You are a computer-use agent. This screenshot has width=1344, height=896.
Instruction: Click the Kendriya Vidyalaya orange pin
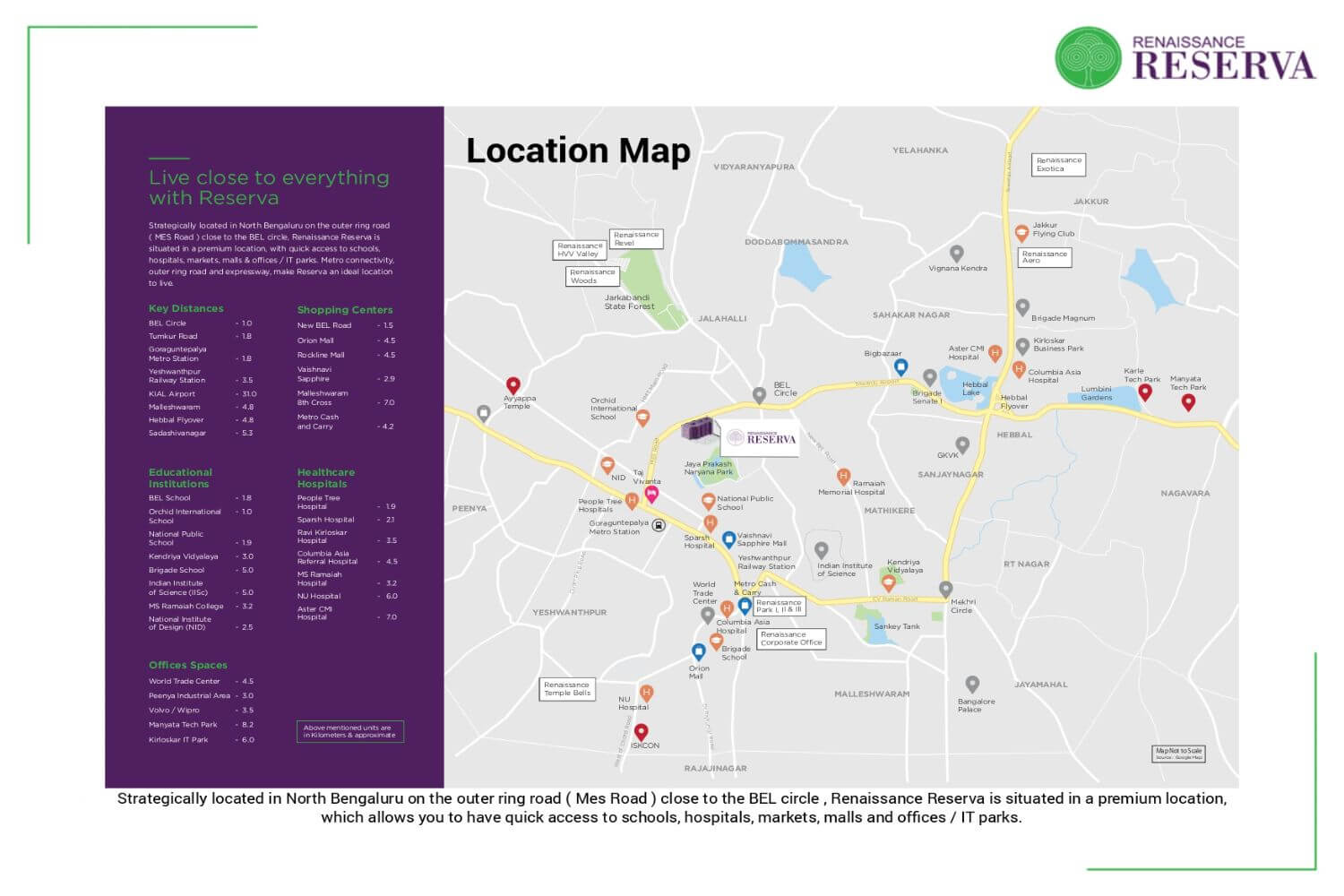tap(888, 583)
